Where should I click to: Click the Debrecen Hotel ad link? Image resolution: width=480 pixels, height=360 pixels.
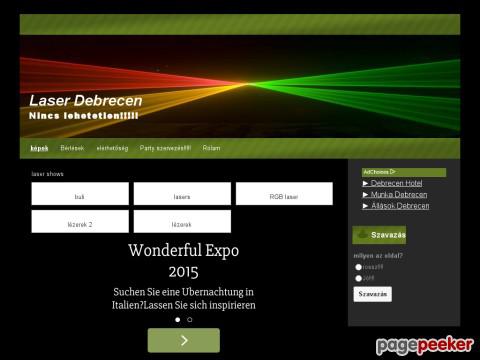point(392,183)
